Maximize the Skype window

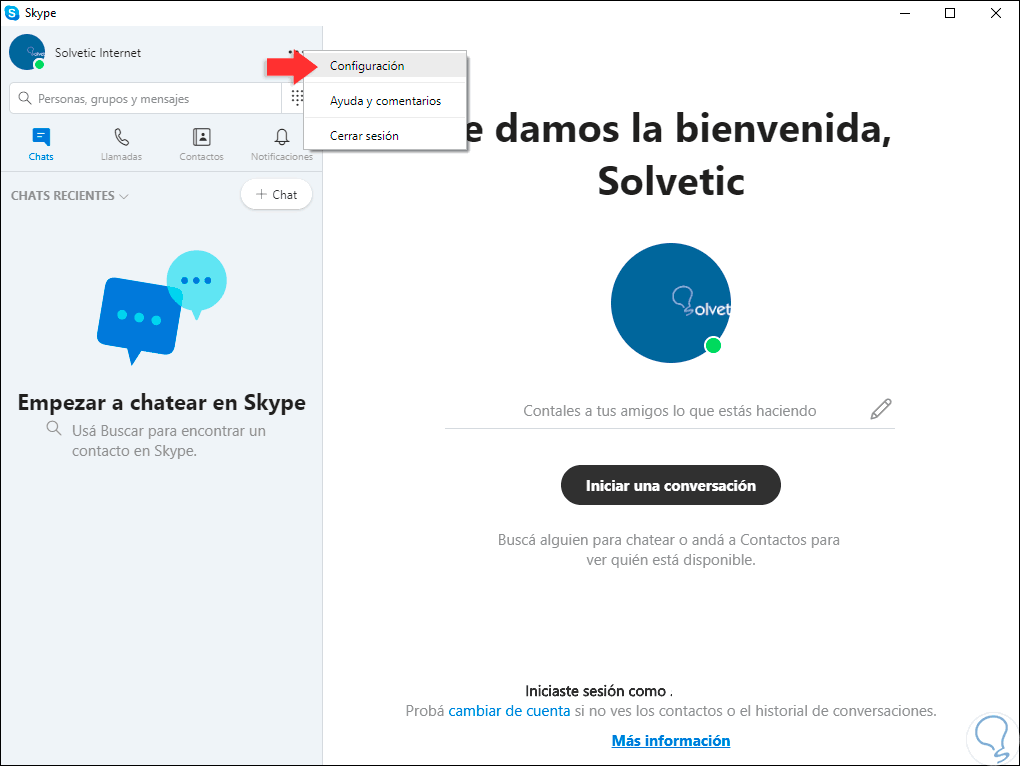[950, 13]
